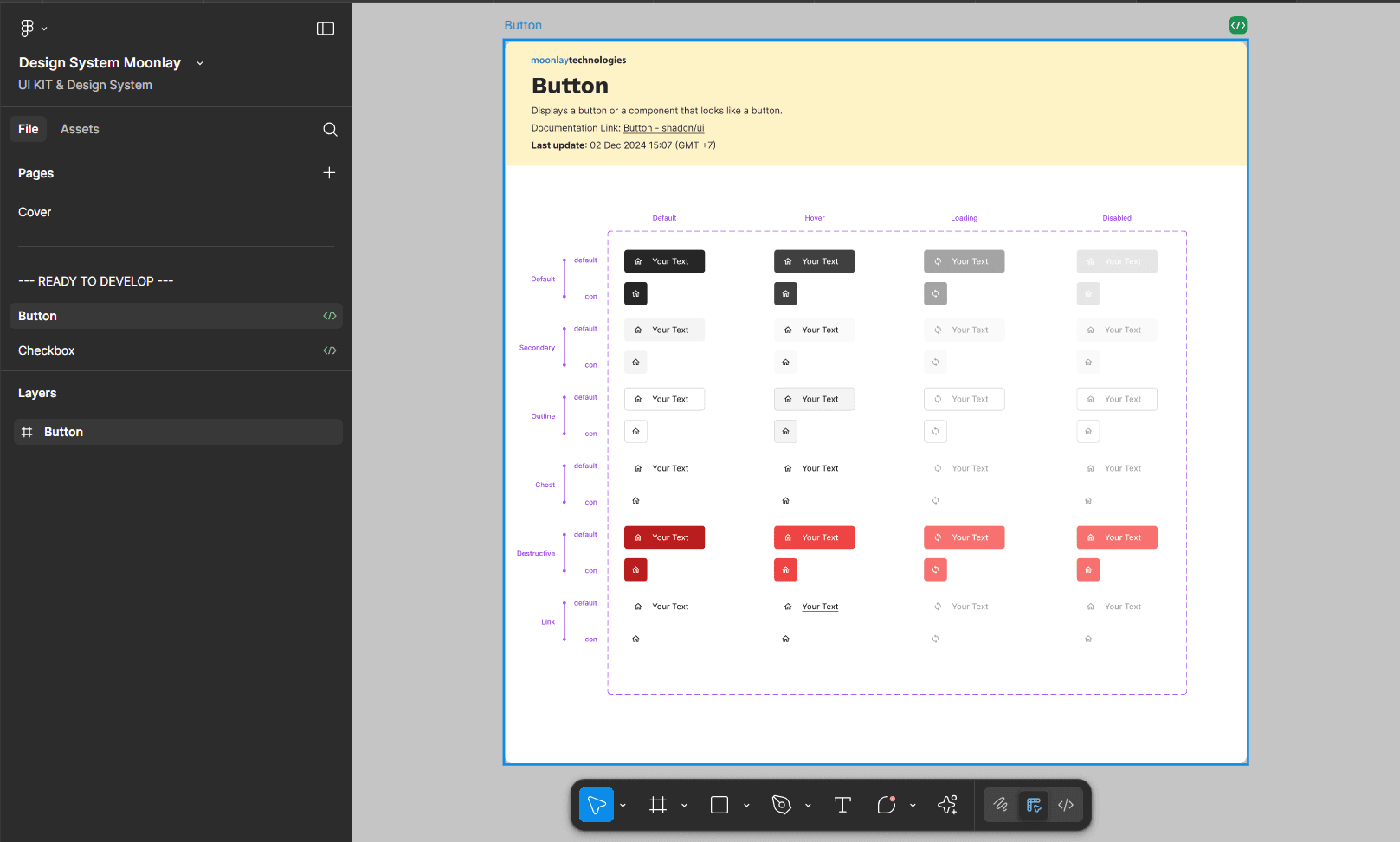Select the Pen tool

[781, 805]
